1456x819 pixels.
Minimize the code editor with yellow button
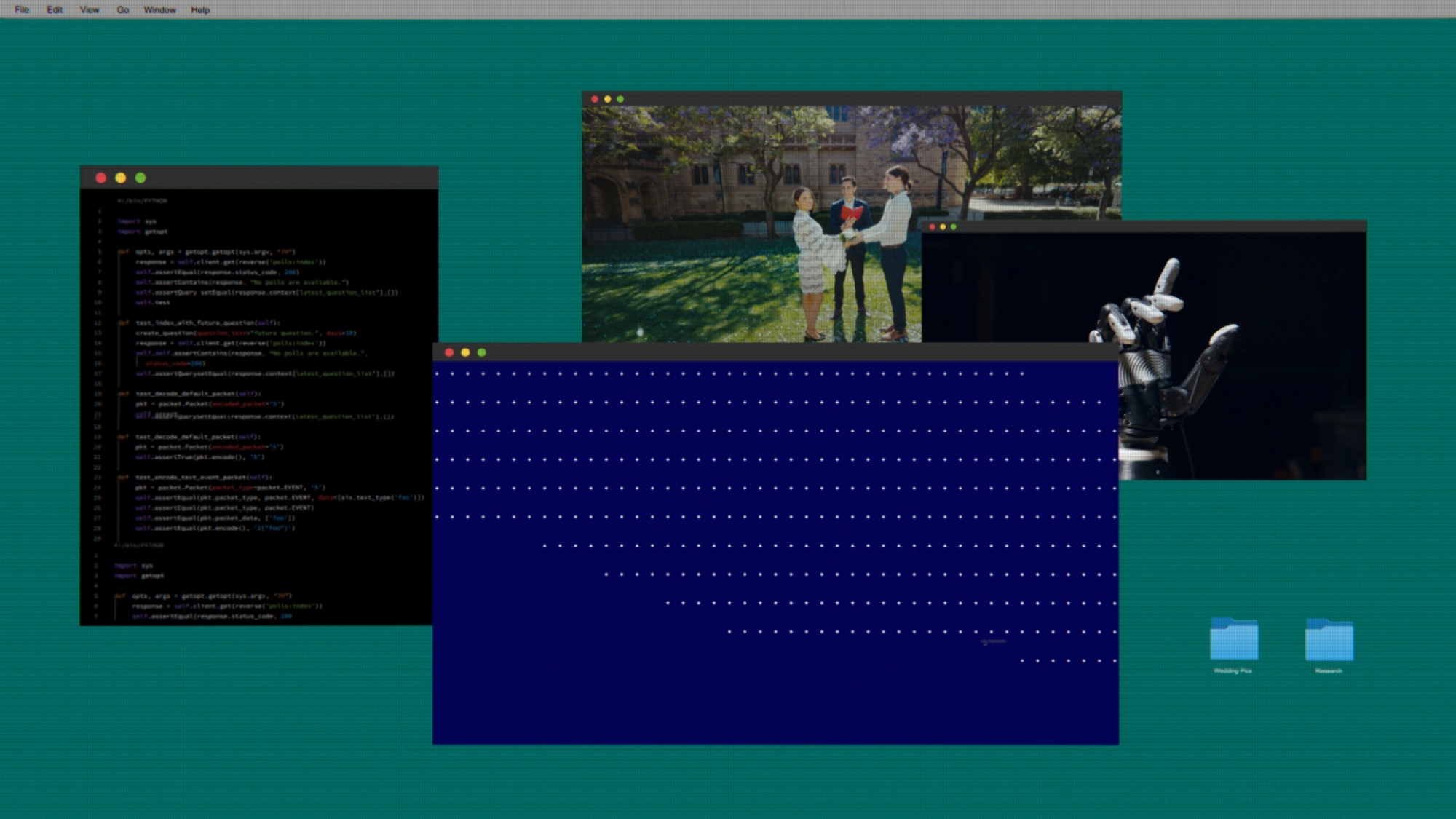121,178
